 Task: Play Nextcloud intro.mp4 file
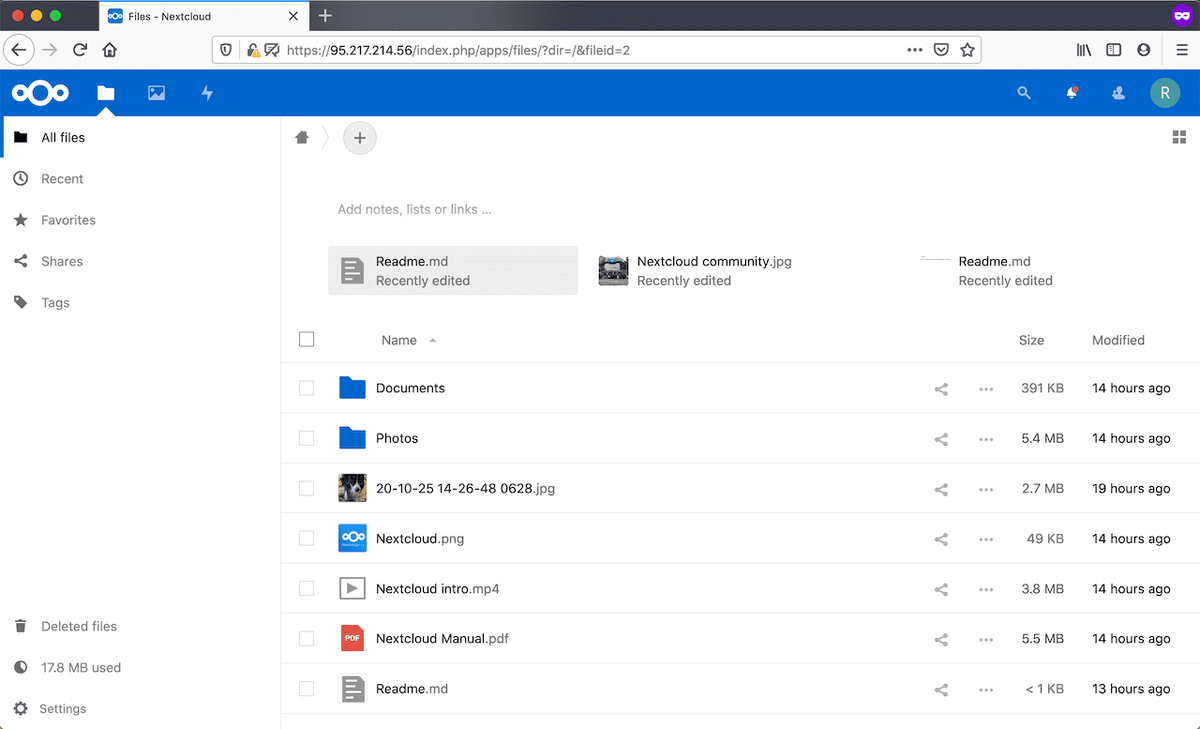coord(437,588)
